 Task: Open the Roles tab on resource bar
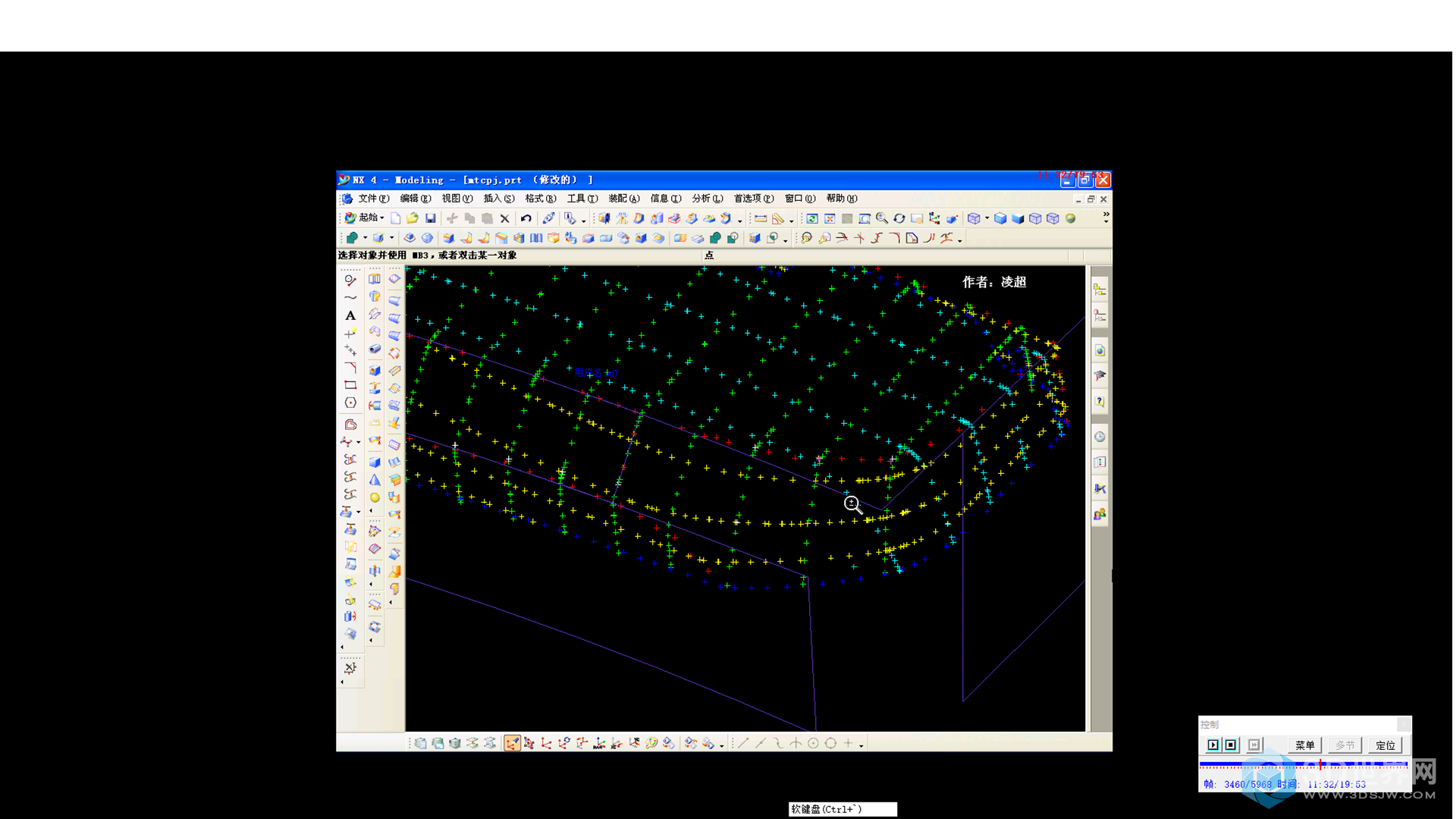click(1100, 514)
